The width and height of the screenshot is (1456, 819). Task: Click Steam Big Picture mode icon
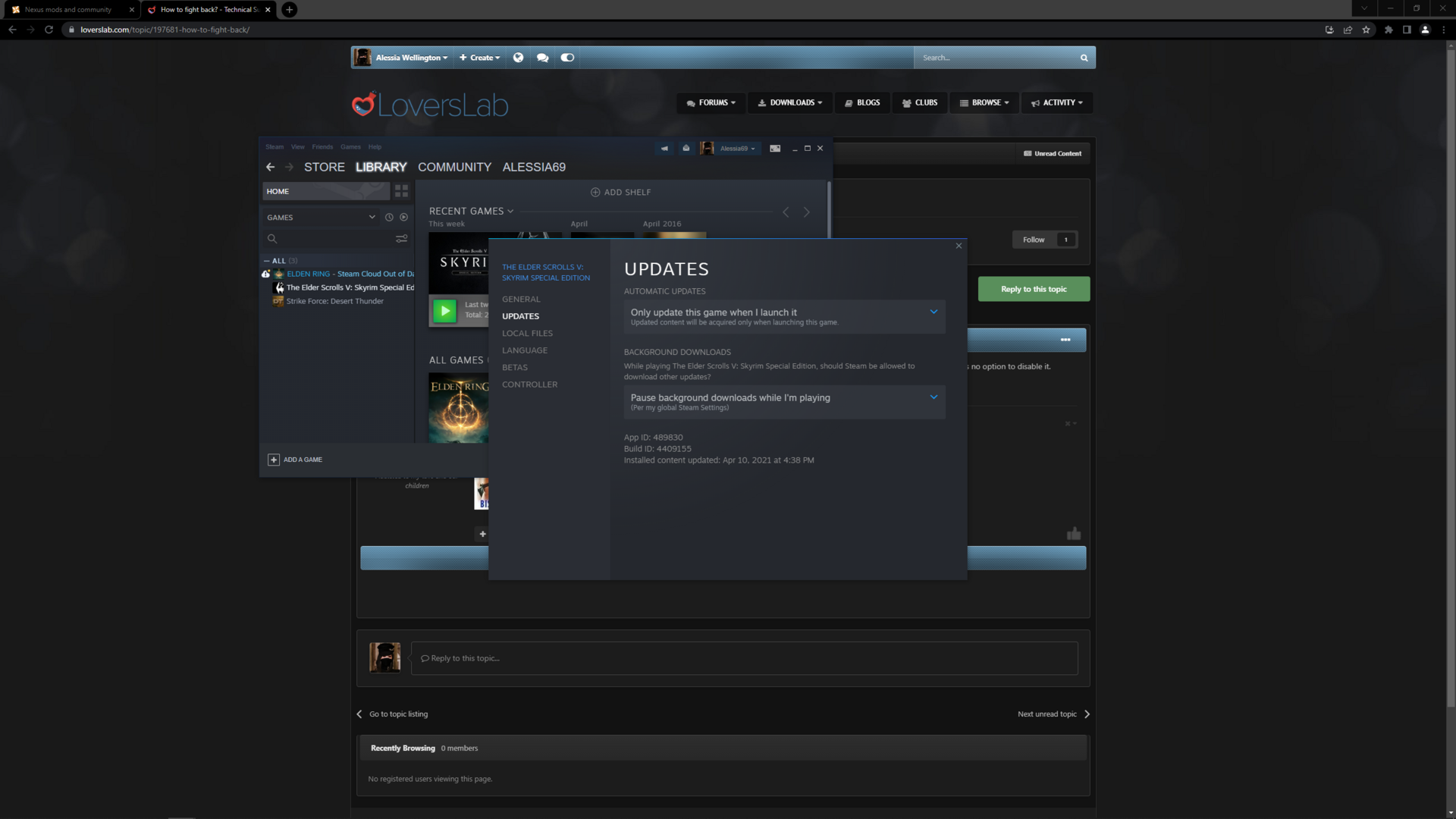(775, 149)
